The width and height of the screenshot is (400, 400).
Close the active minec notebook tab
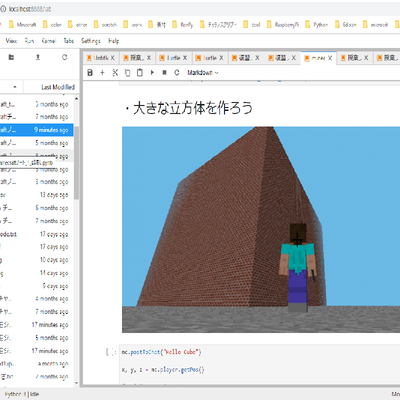[330, 58]
